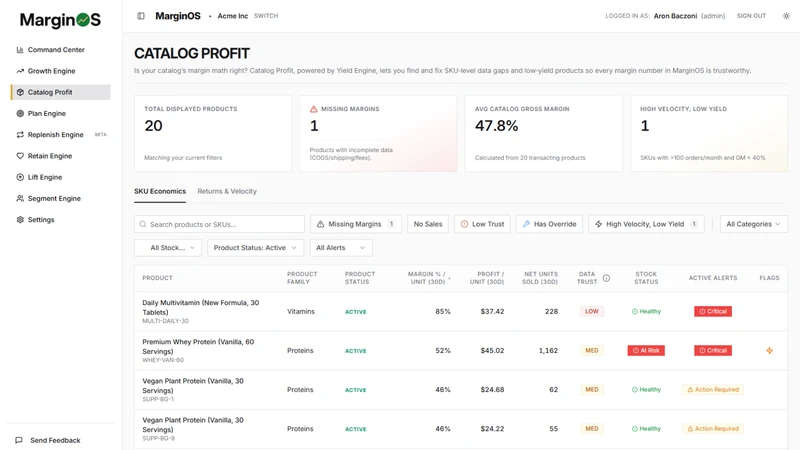The width and height of the screenshot is (800, 450).
Task: Click LOW trust badge on Multivitamin row
Action: [x=592, y=311]
